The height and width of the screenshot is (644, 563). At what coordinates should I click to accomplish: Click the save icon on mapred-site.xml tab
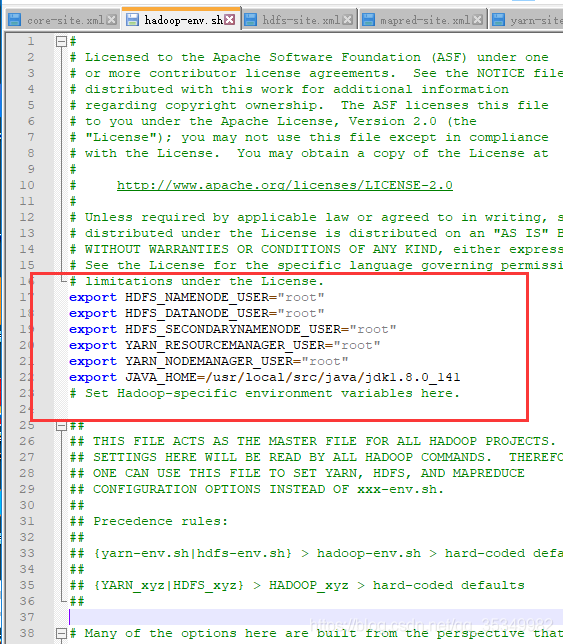pos(368,19)
